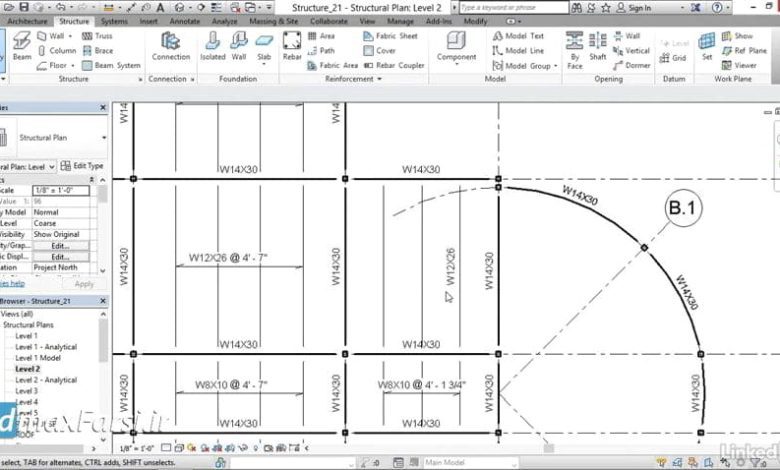Open Level 1 - Analytical view
This screenshot has height=470, width=780.
(x=46, y=347)
